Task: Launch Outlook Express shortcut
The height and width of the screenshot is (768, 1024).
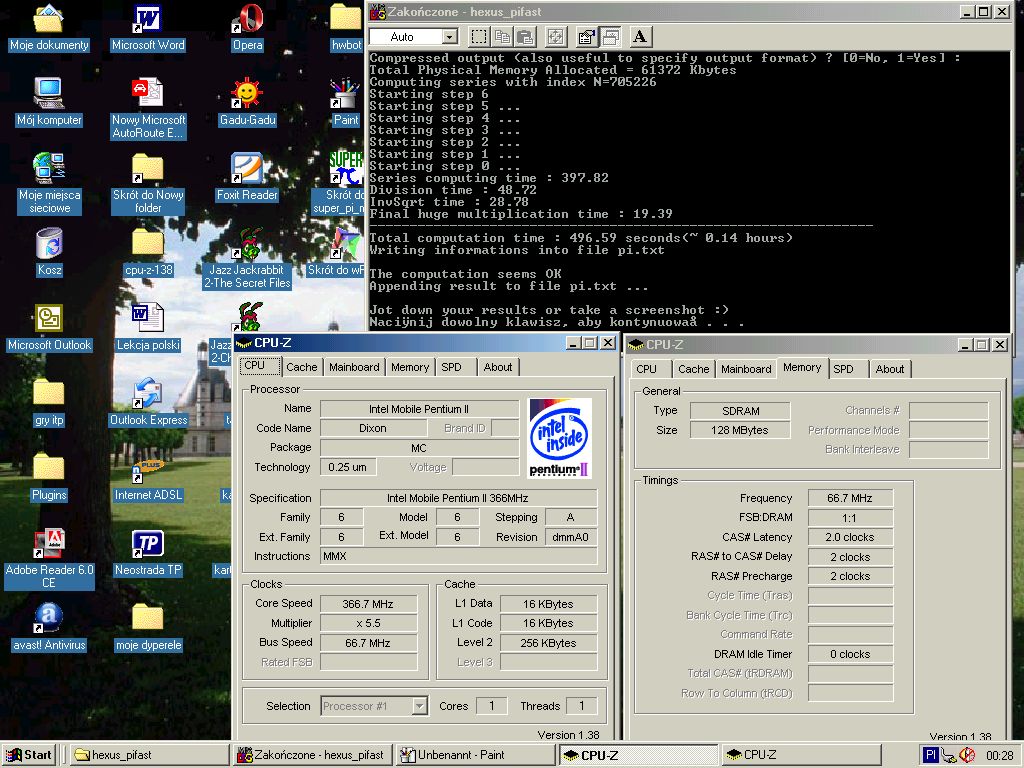Action: 148,403
